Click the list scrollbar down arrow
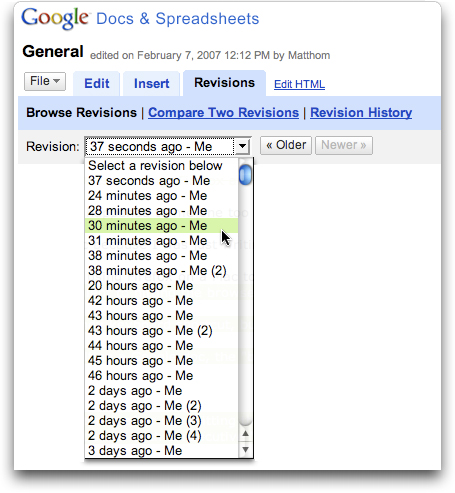This screenshot has width=455, height=493. click(246, 450)
